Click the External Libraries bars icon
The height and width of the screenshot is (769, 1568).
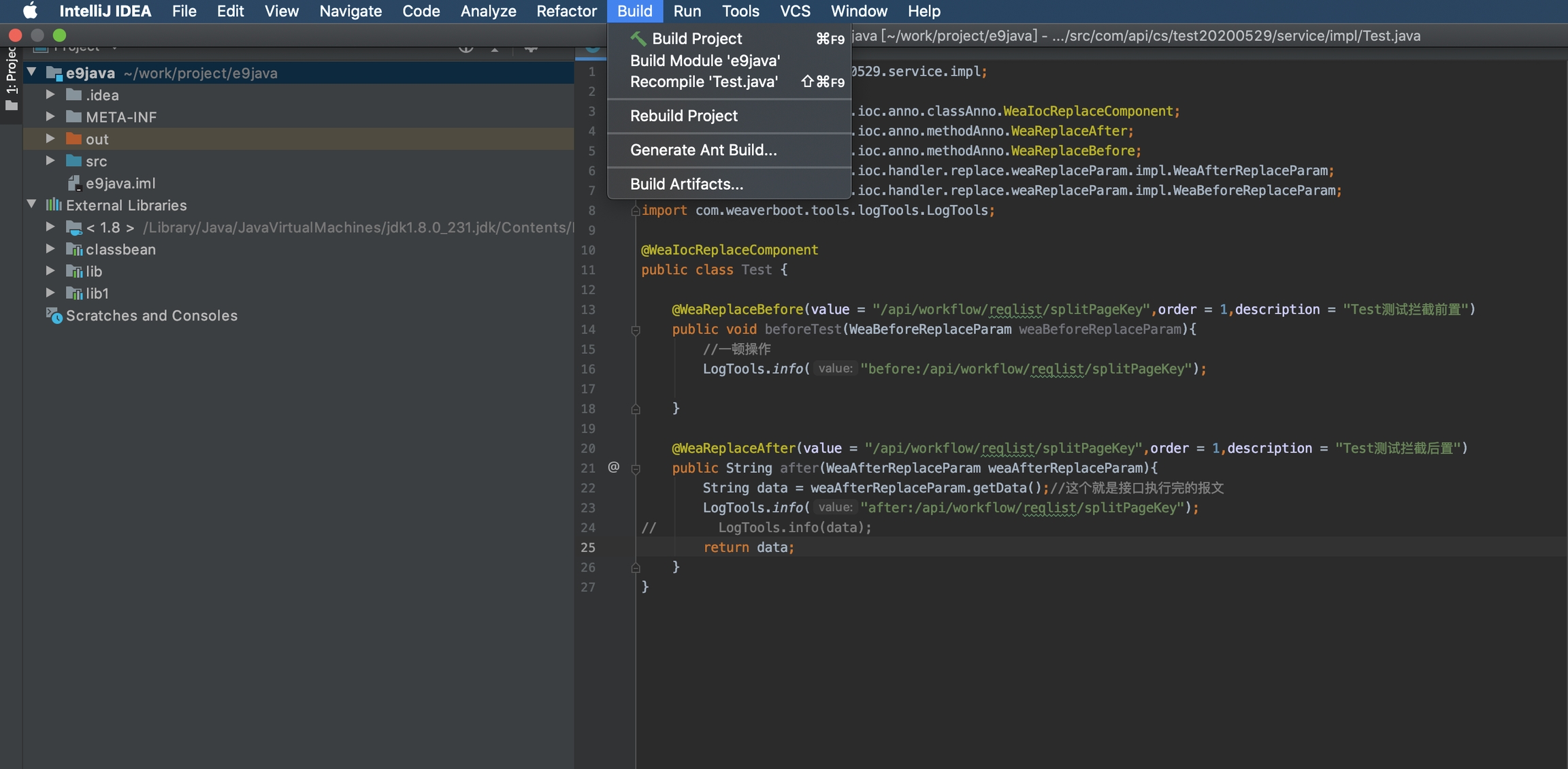tap(54, 205)
